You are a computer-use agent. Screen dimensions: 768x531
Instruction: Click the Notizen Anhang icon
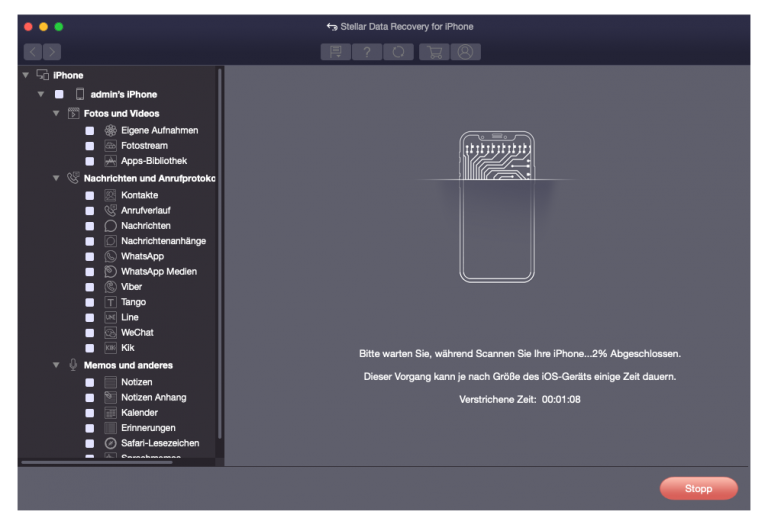111,397
